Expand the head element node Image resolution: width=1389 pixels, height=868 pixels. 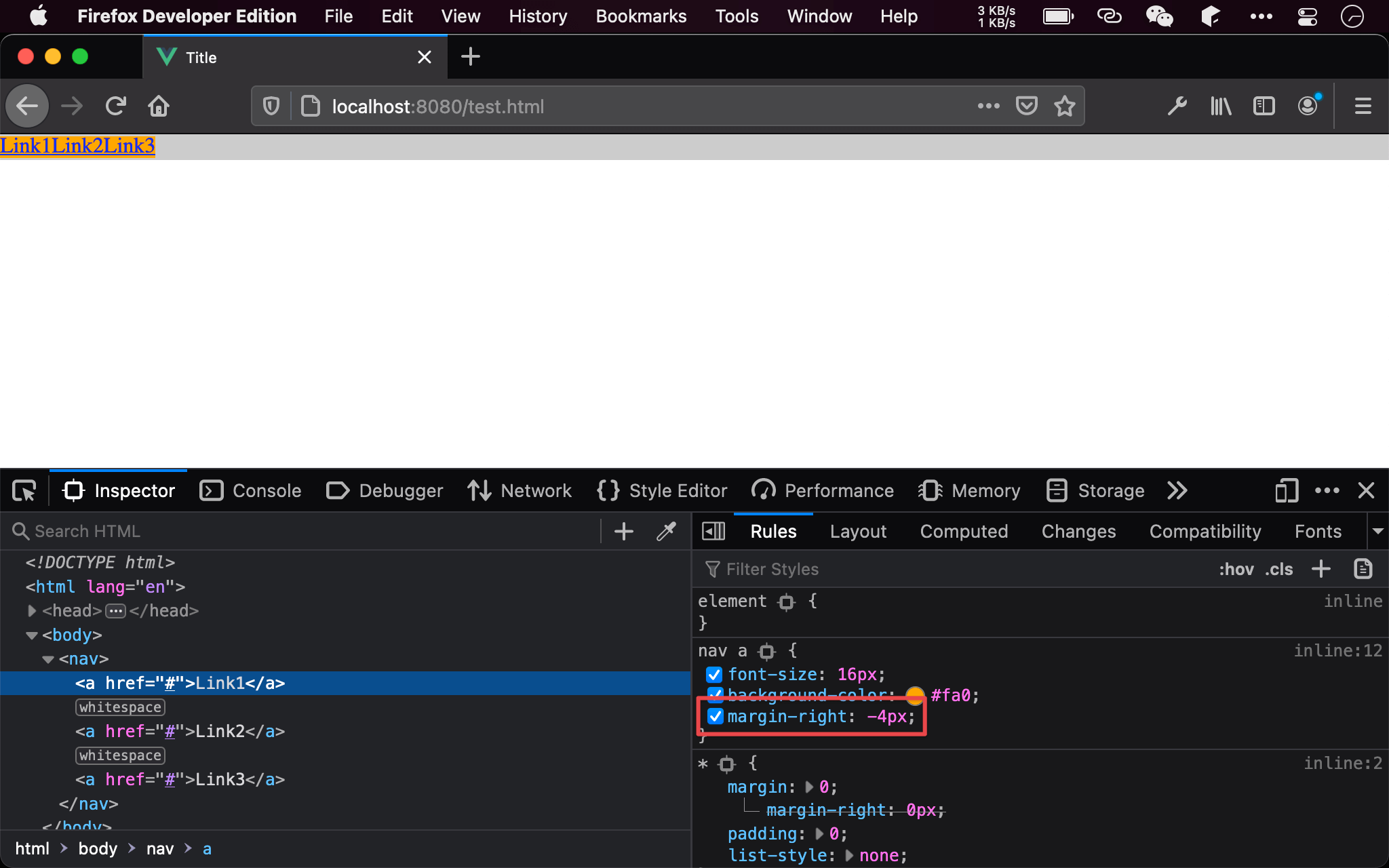point(31,610)
